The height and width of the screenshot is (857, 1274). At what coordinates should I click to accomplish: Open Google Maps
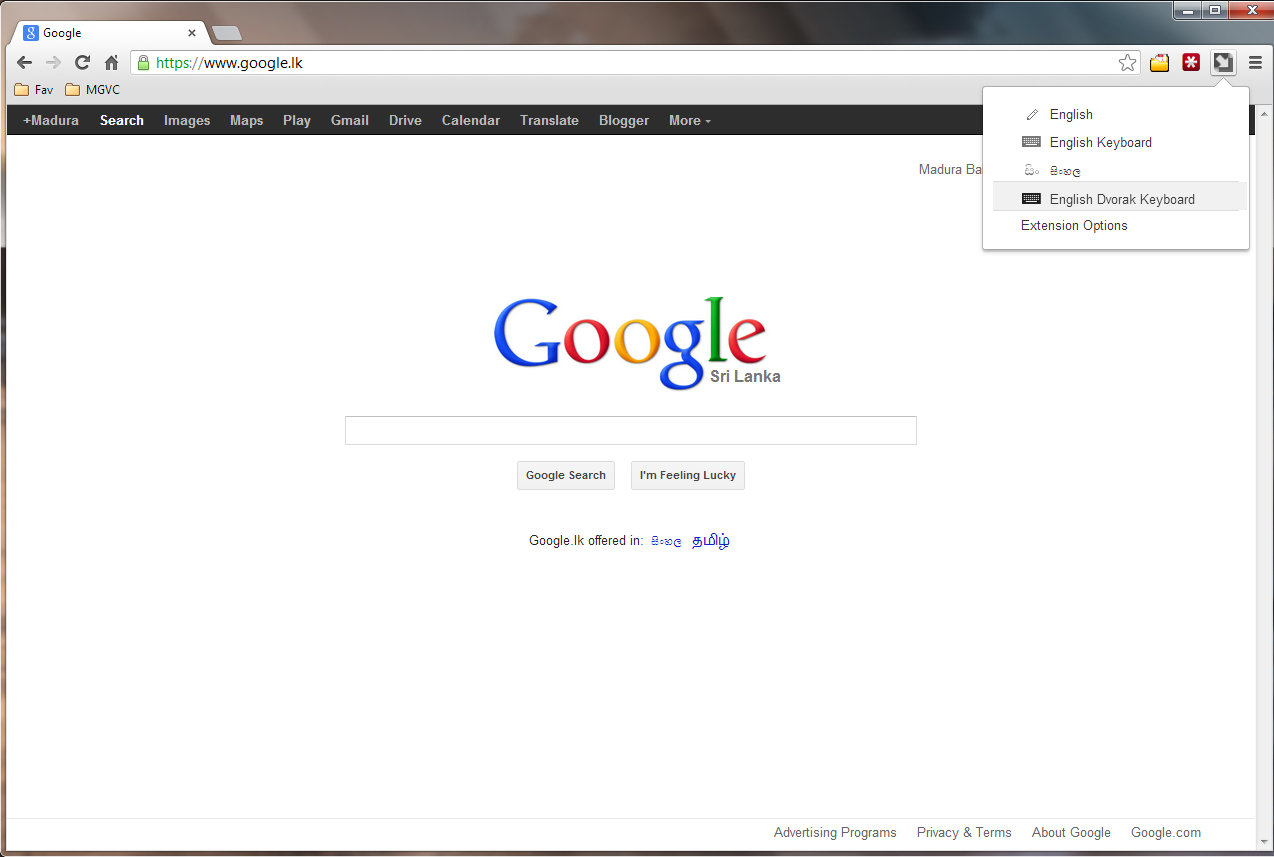(x=246, y=120)
